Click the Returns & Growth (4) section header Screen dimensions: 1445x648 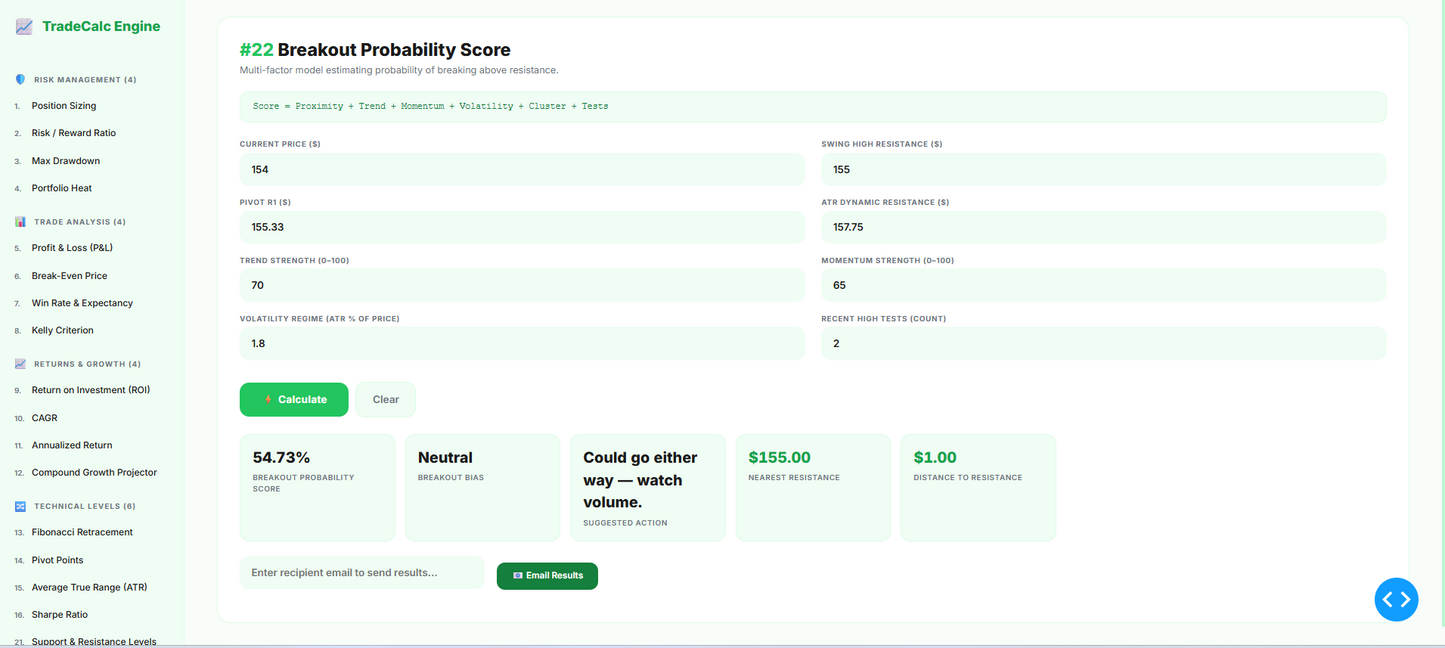[87, 364]
